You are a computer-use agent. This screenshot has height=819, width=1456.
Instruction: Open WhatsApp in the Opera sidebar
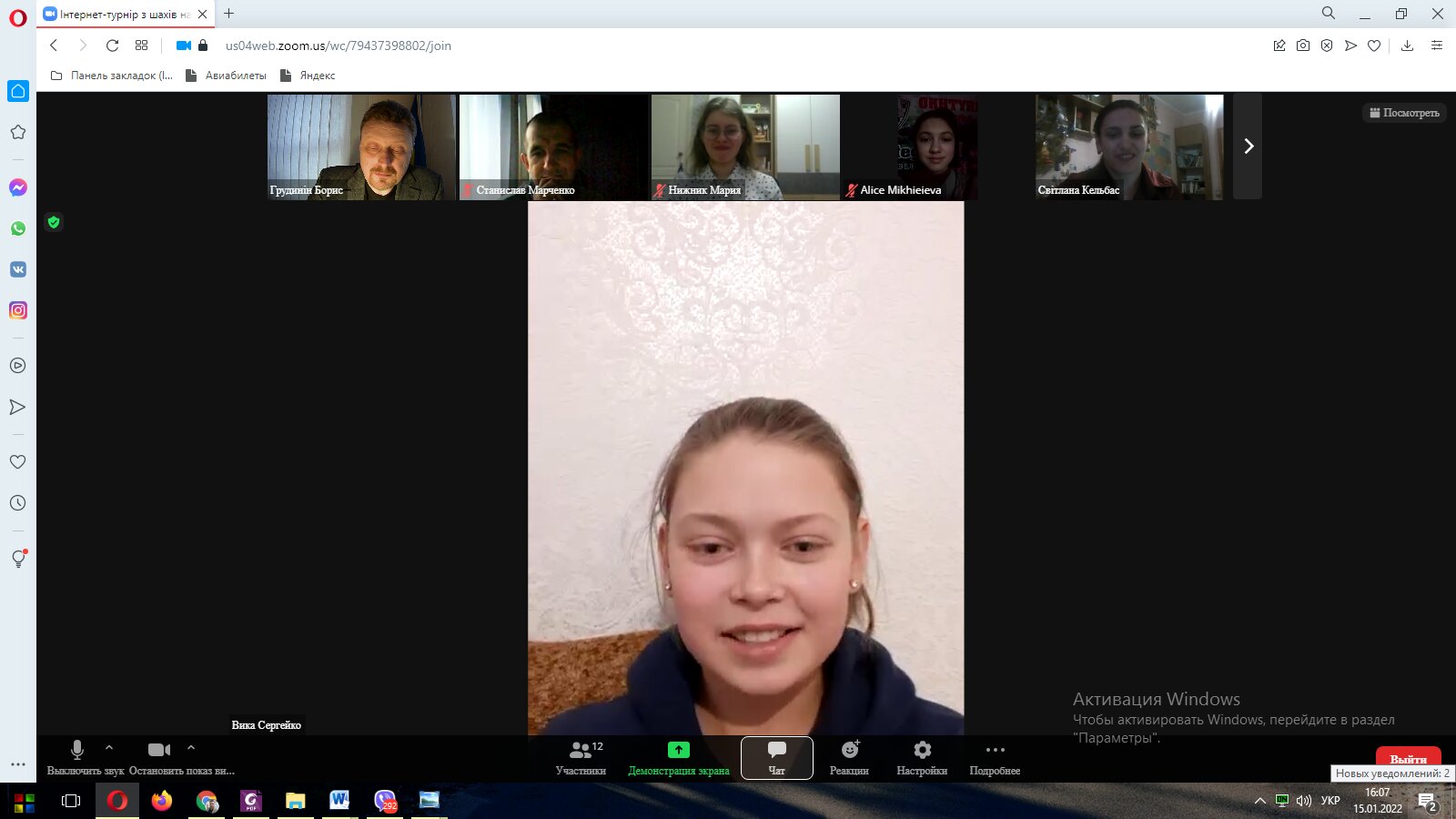18,228
